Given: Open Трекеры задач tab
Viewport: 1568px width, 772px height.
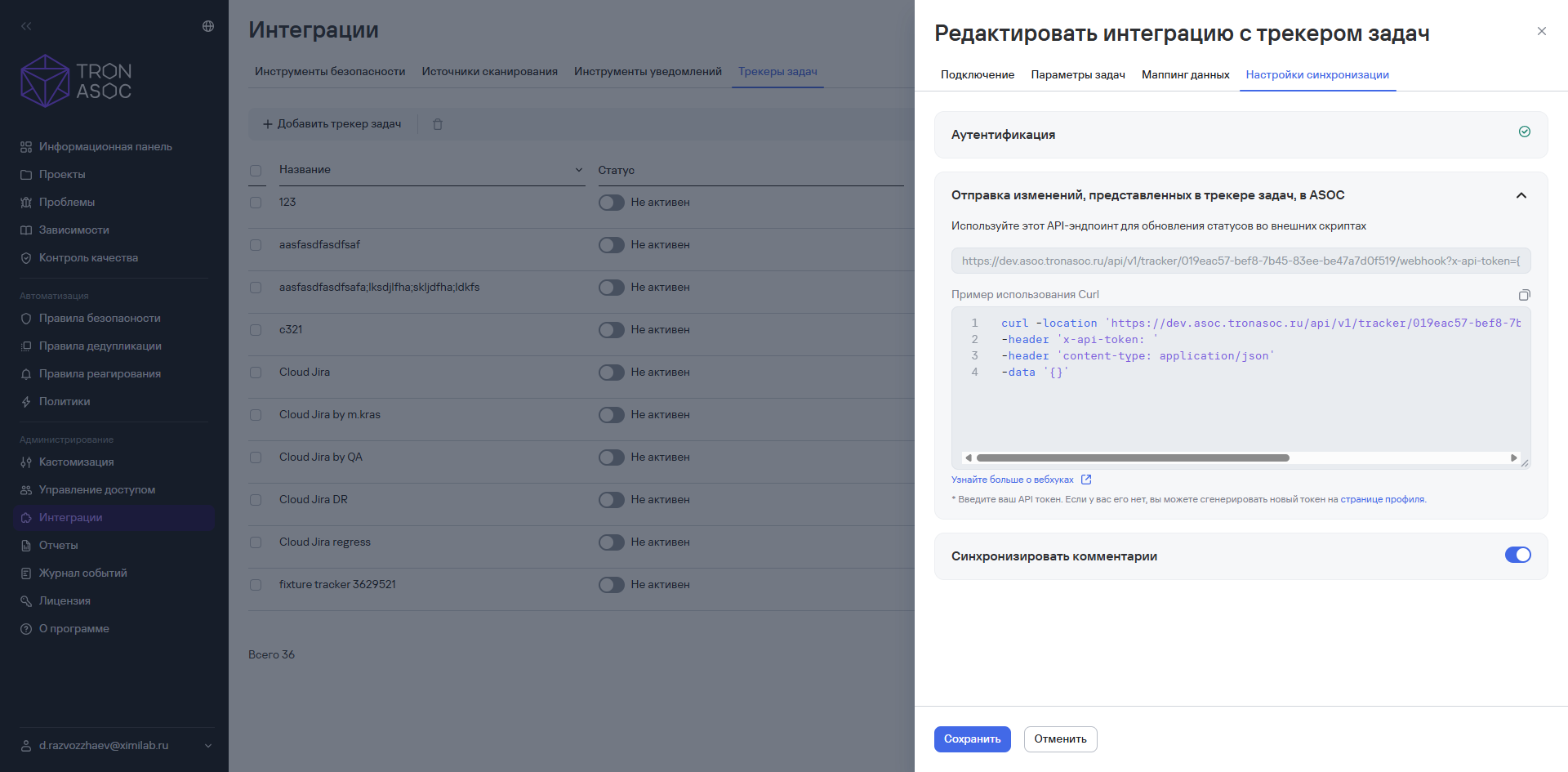Looking at the screenshot, I should (x=777, y=72).
